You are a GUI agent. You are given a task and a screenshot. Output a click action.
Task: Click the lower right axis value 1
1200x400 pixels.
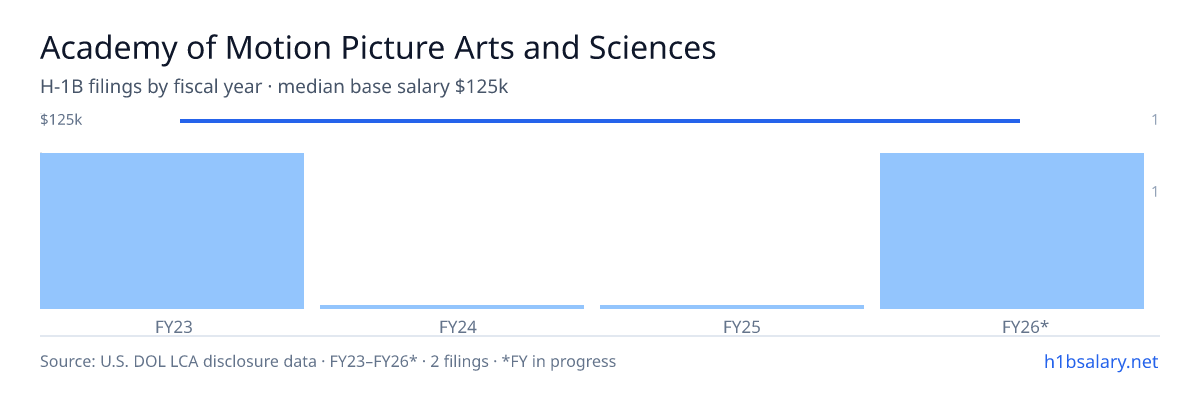[1155, 191]
